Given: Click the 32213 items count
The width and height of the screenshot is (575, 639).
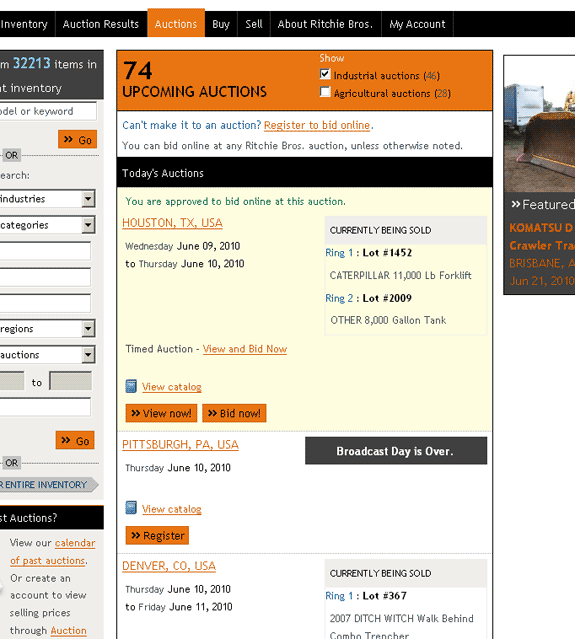Looking at the screenshot, I should 32,64.
